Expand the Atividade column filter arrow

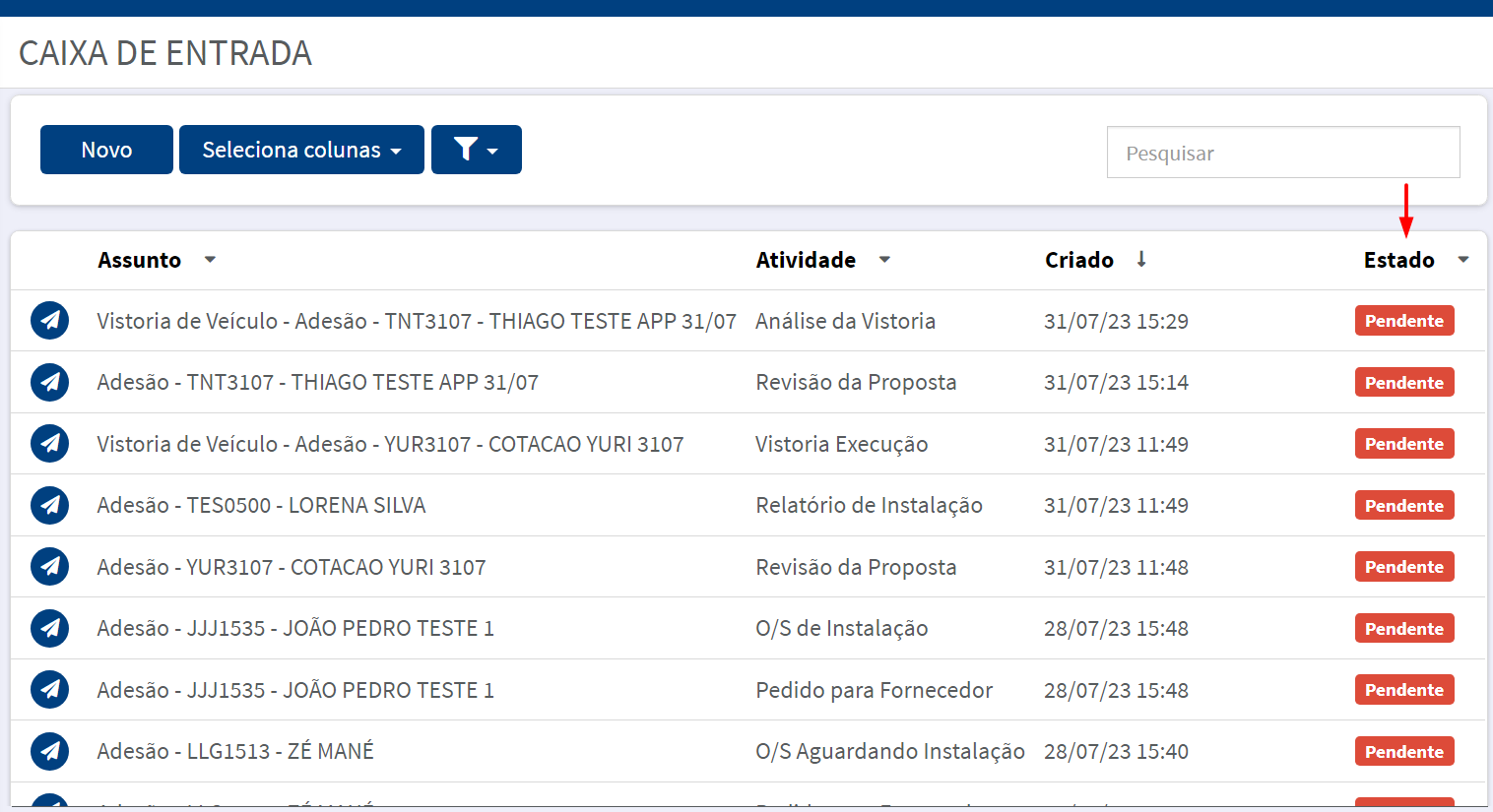click(884, 260)
